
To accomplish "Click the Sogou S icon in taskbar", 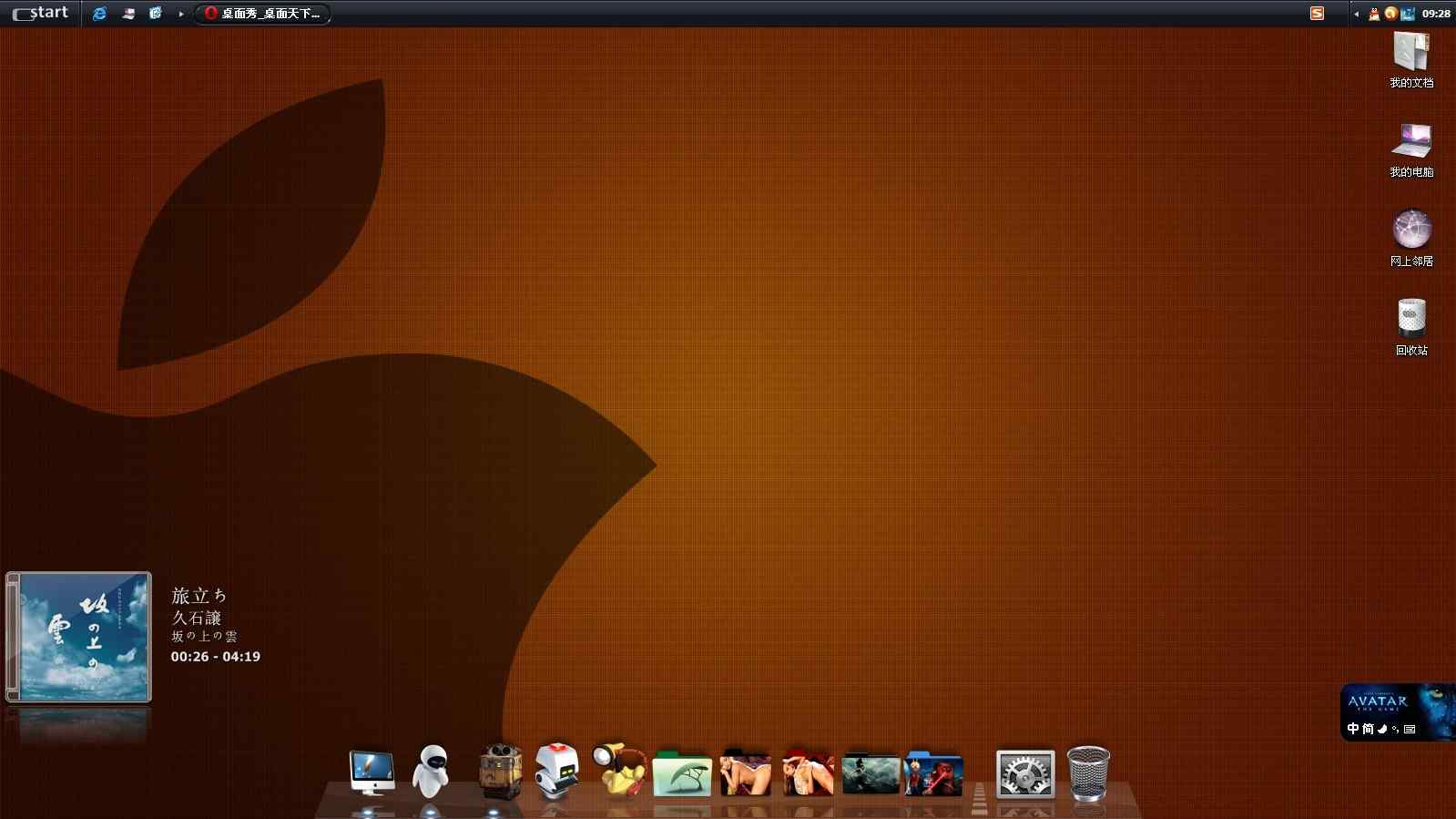I will [x=1317, y=13].
